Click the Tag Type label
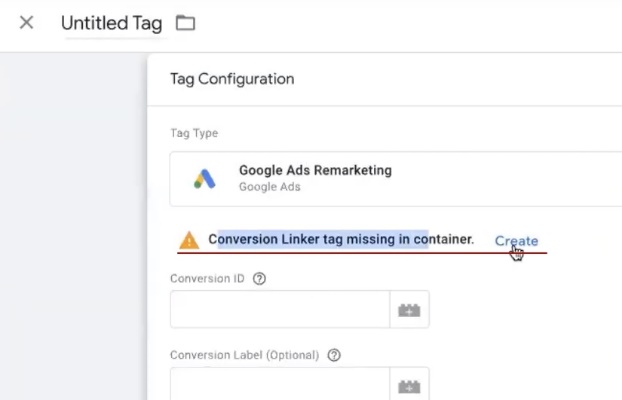The height and width of the screenshot is (400, 622). click(194, 133)
